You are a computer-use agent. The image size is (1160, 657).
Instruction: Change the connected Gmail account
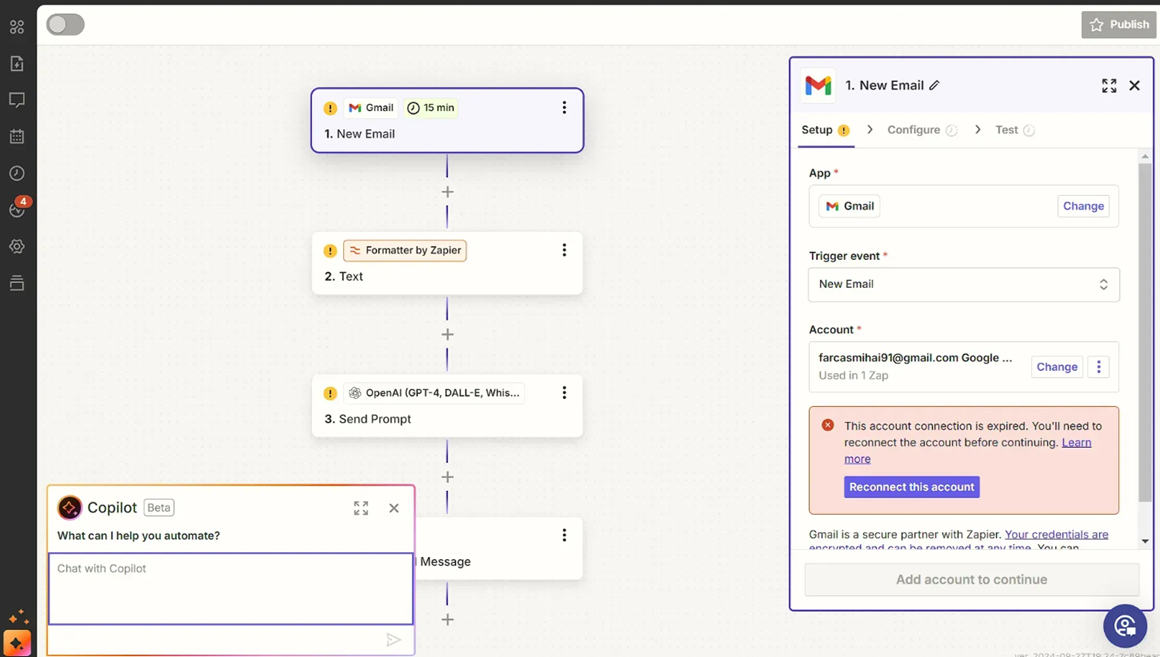[1056, 367]
